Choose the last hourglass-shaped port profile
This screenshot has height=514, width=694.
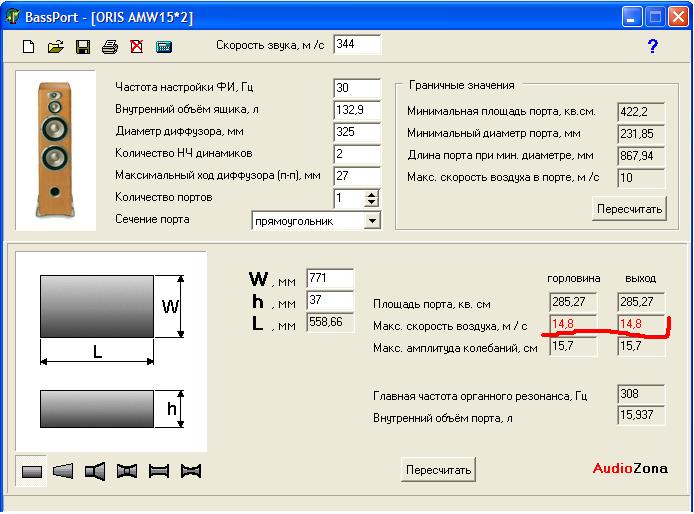tap(190, 471)
